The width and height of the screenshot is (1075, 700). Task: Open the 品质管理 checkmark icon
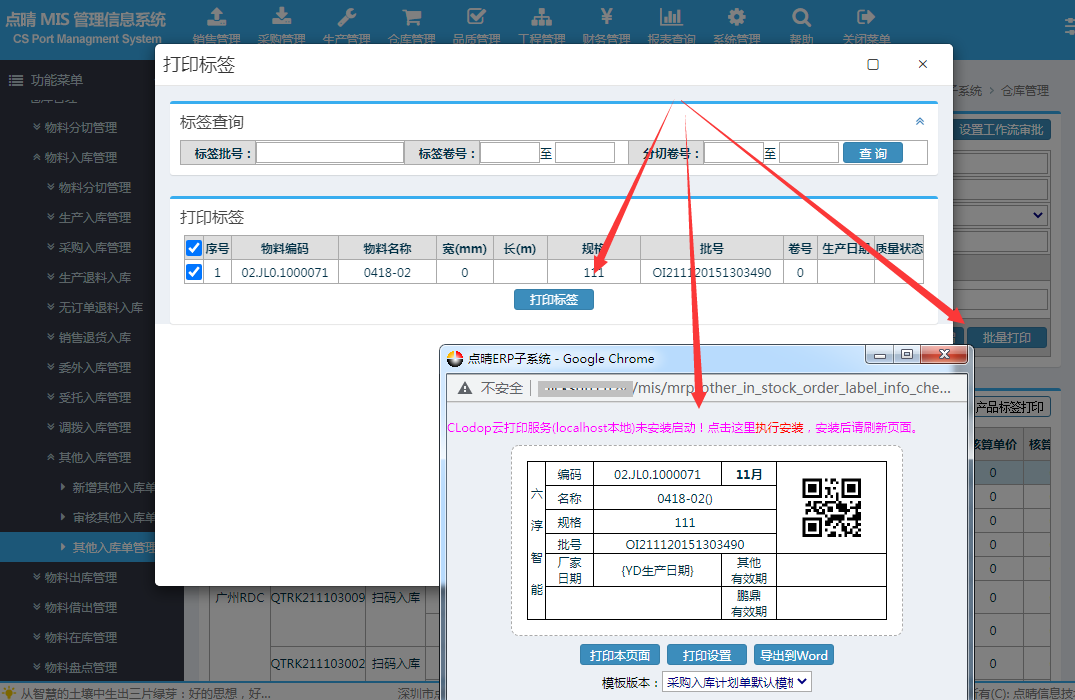(476, 17)
